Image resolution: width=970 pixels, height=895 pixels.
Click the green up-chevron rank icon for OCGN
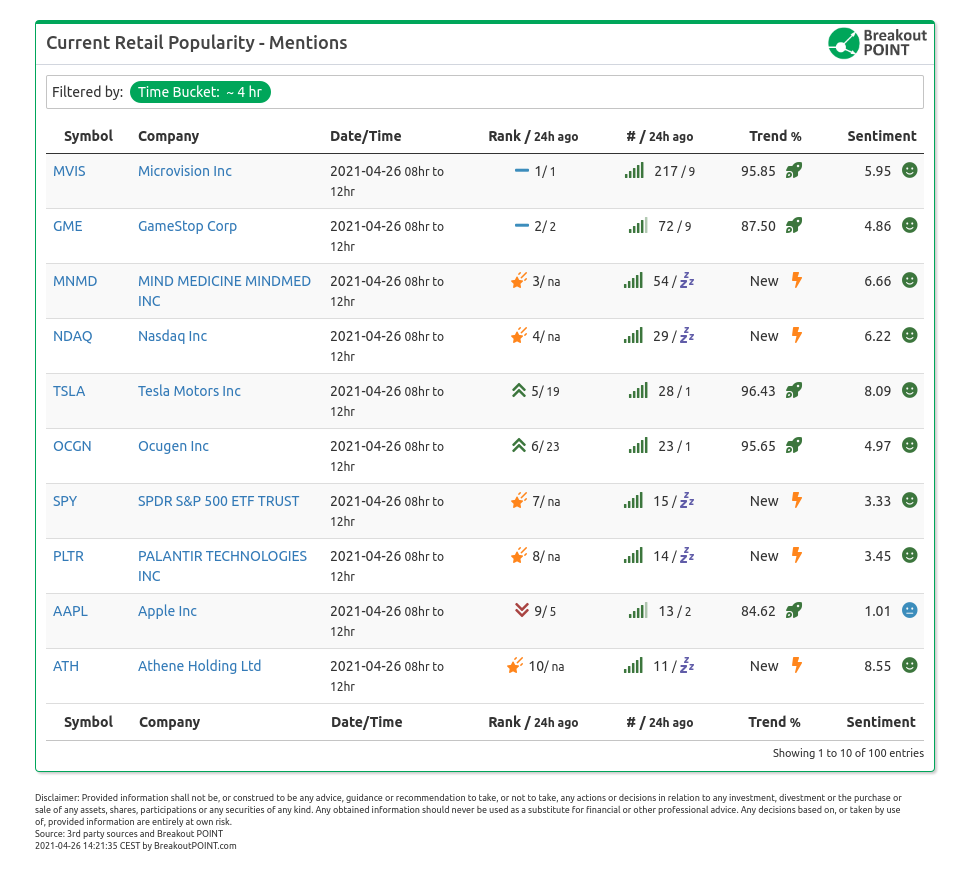(x=518, y=446)
